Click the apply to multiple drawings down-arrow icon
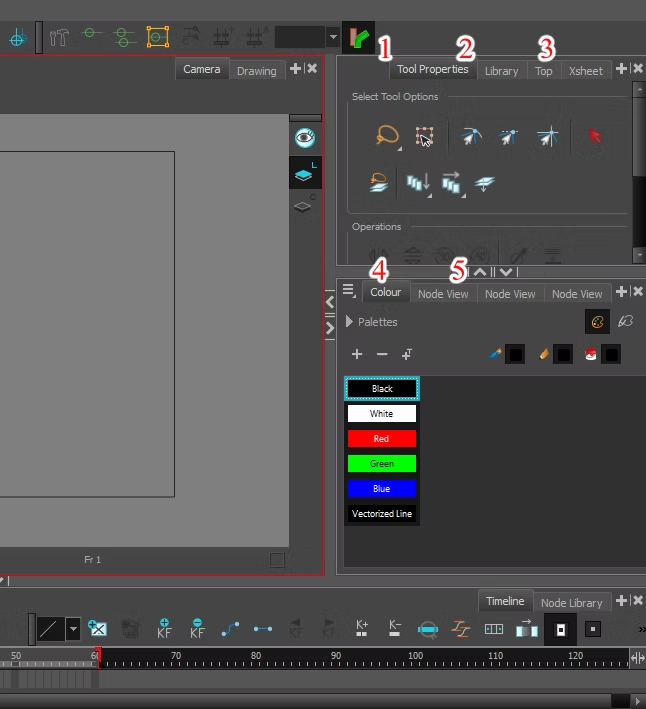 (x=419, y=184)
